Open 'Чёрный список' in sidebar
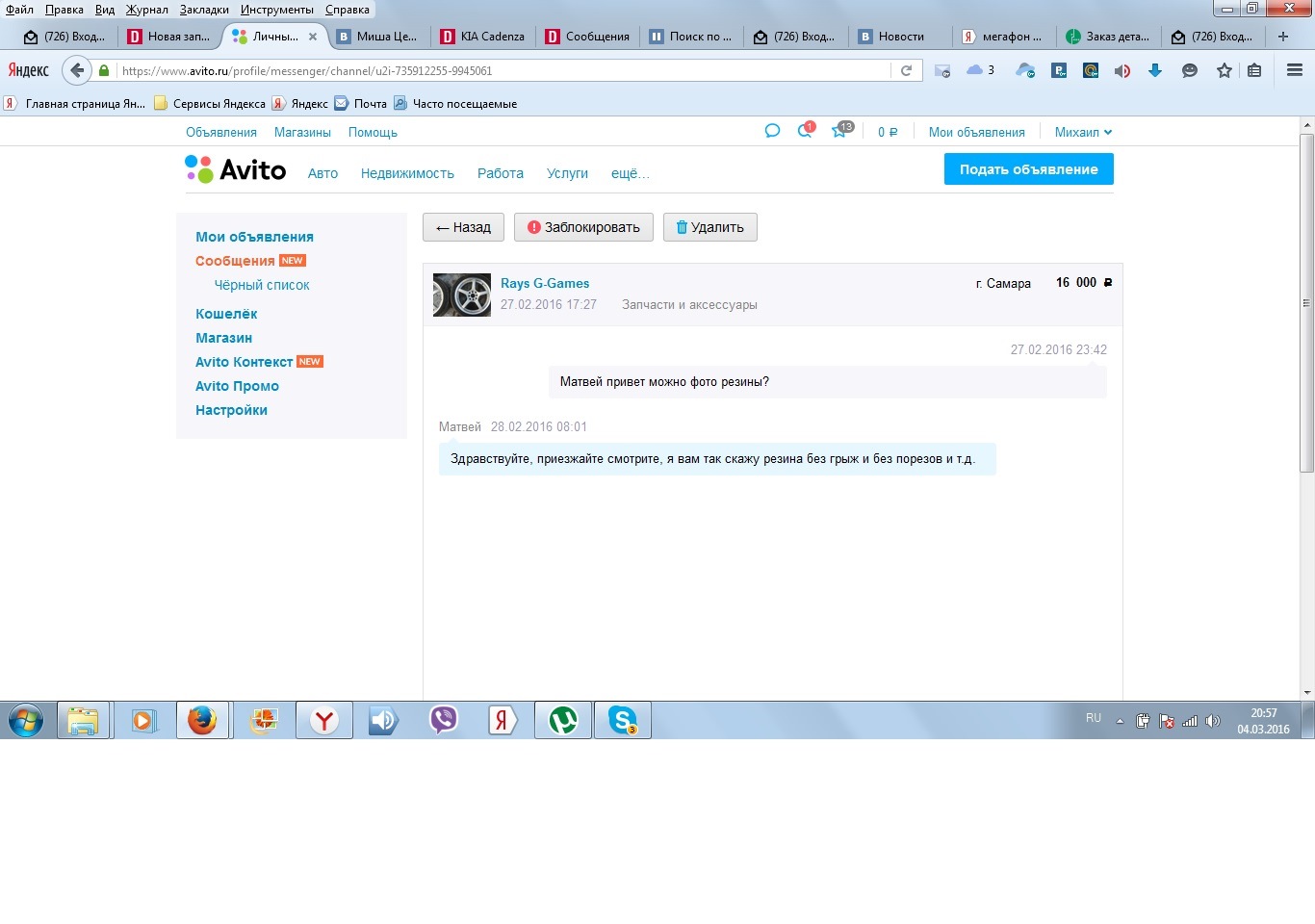Screen dimensions: 1315x924 (262, 285)
